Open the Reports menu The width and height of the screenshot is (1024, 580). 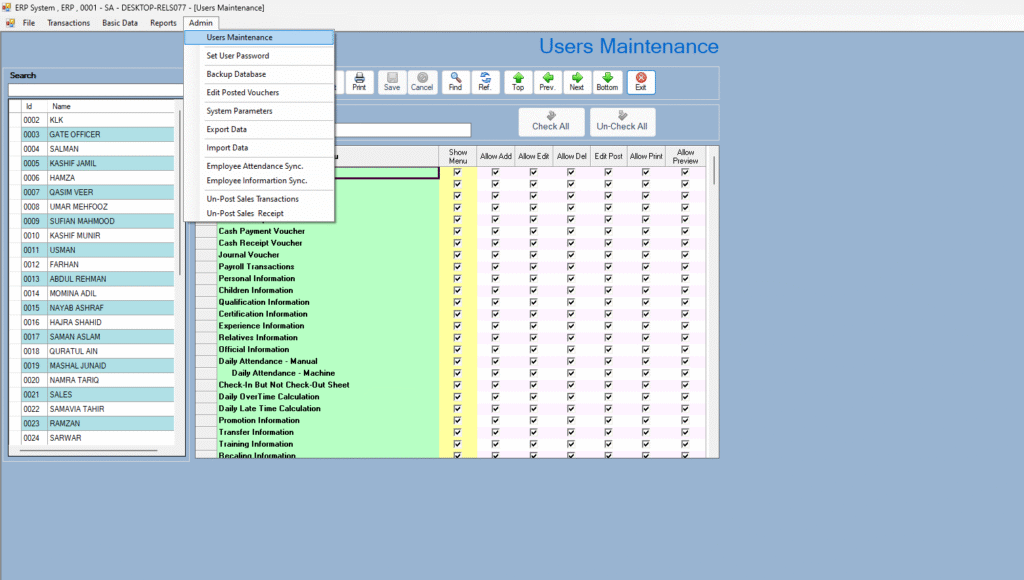coord(163,23)
